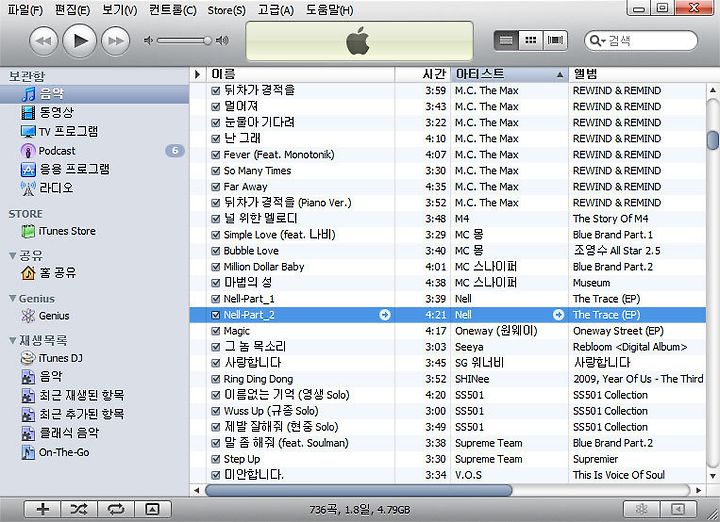
Task: Click horizontal scrollbar right arrow
Action: point(698,490)
